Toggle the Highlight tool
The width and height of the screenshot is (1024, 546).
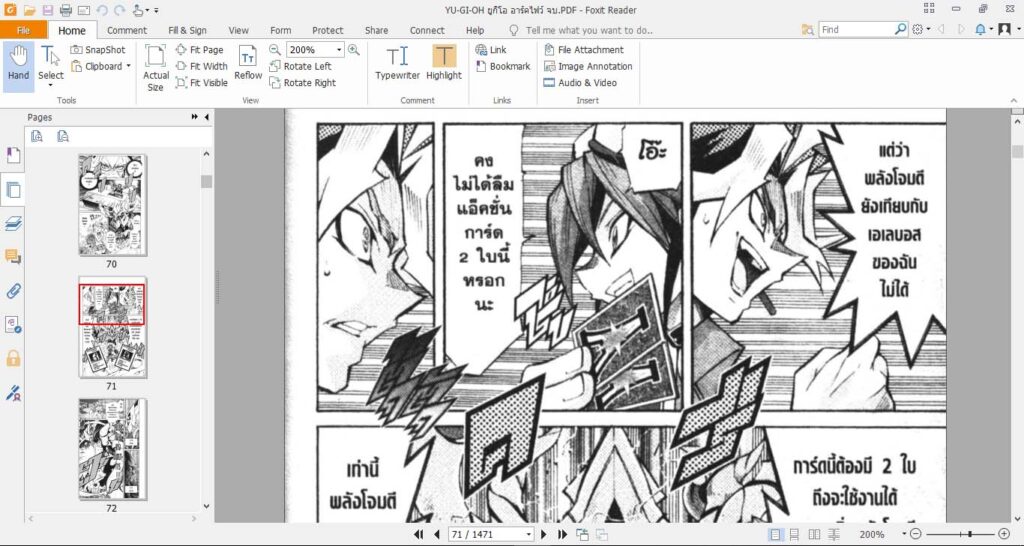tap(444, 63)
